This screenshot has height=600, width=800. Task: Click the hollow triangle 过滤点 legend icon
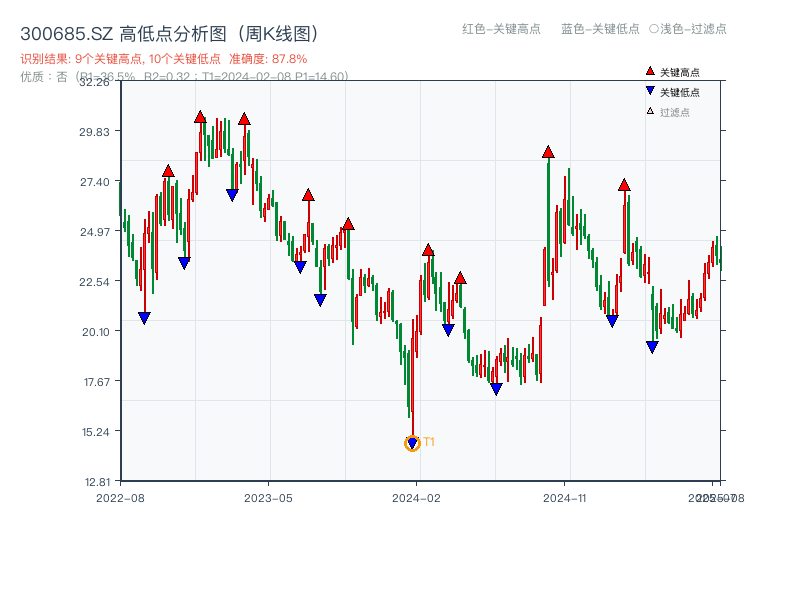click(650, 111)
